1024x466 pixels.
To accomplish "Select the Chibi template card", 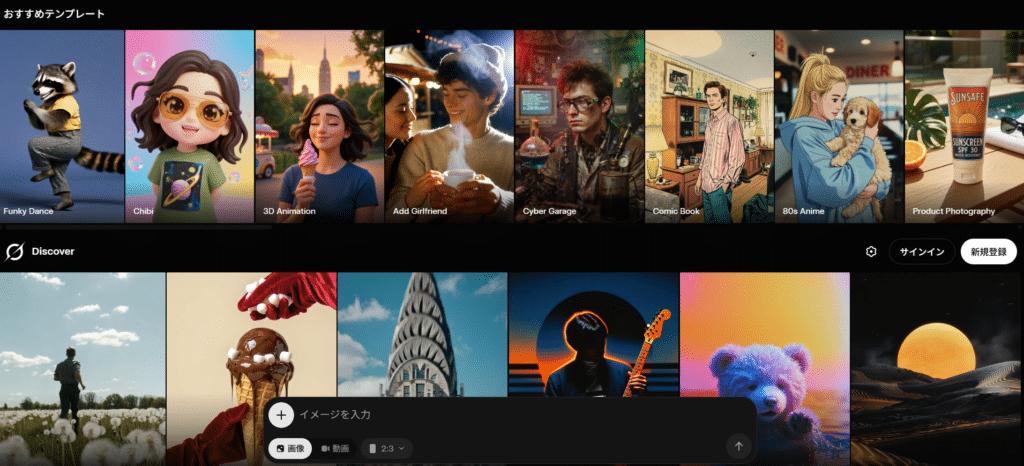I will point(190,125).
